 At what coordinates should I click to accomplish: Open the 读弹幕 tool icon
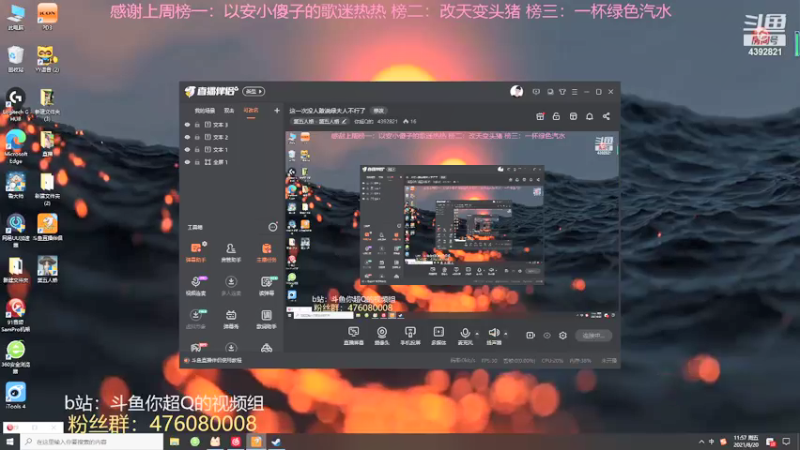click(x=266, y=286)
